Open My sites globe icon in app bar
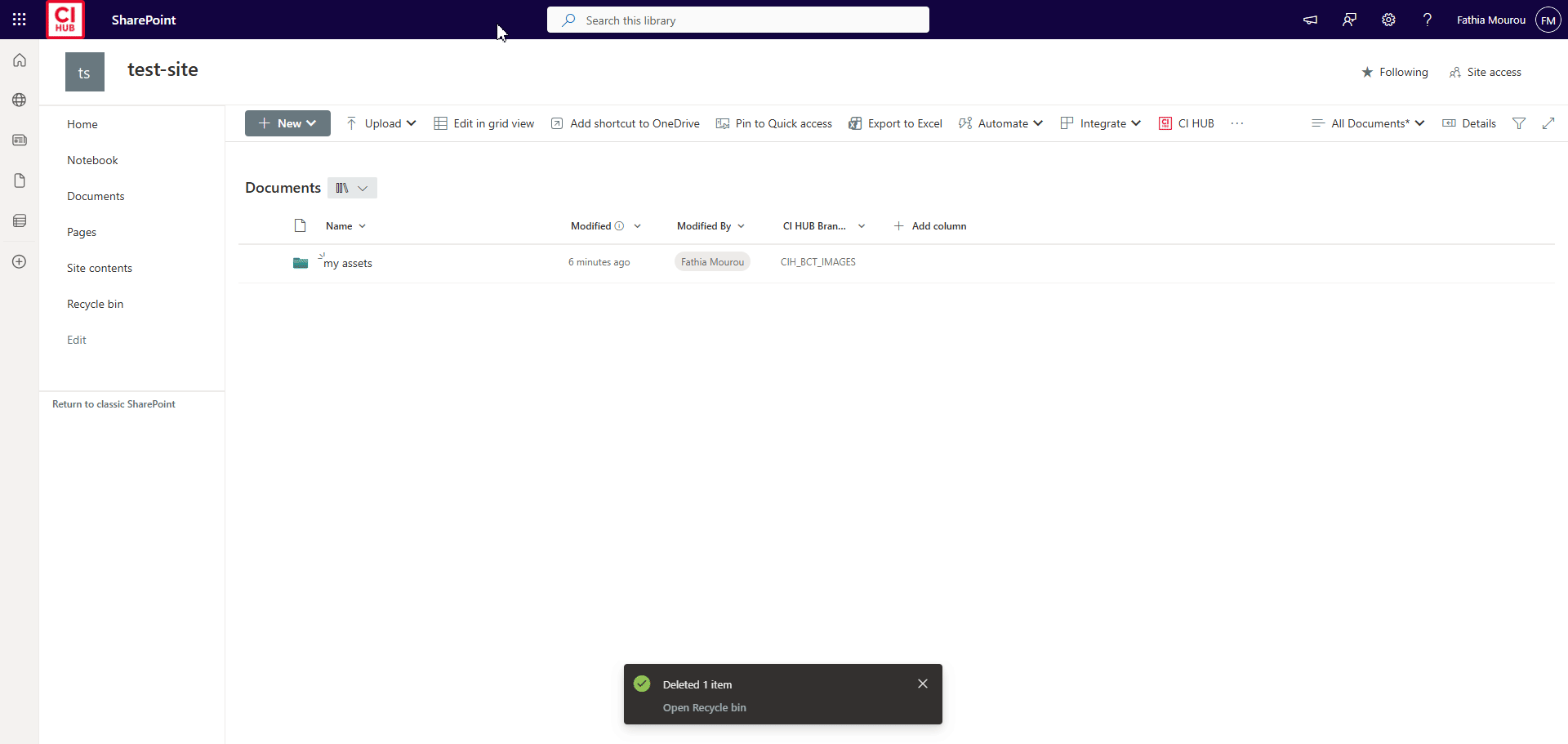This screenshot has width=1568, height=744. pyautogui.click(x=20, y=100)
